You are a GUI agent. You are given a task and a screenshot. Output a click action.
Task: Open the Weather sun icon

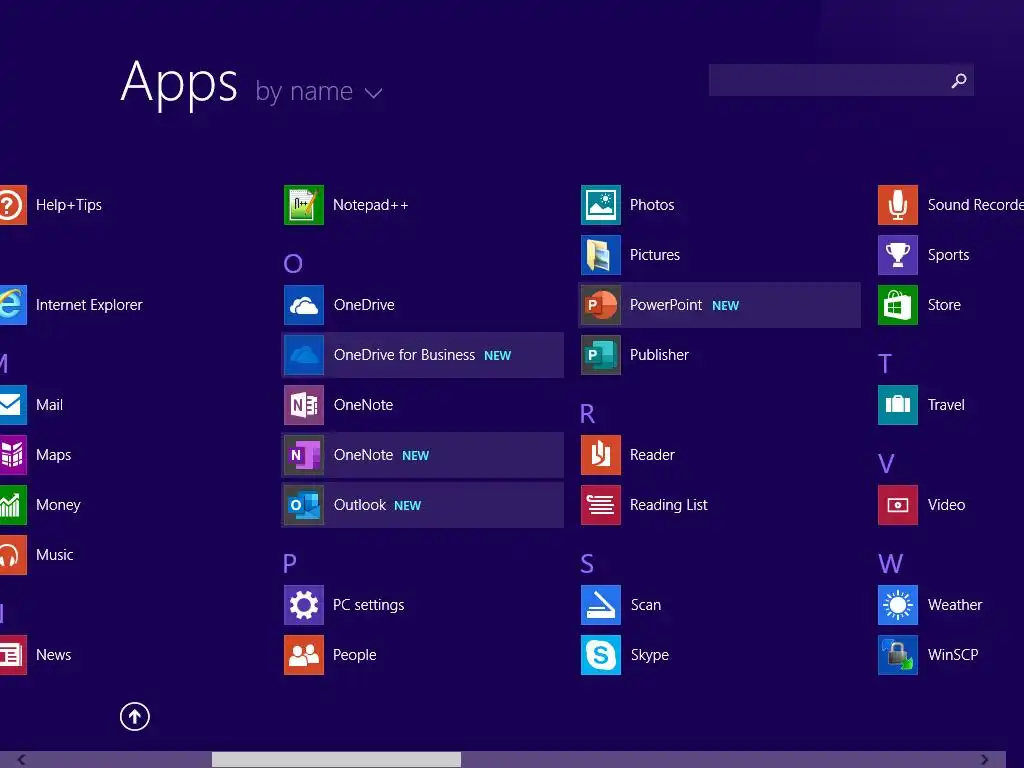pos(898,605)
